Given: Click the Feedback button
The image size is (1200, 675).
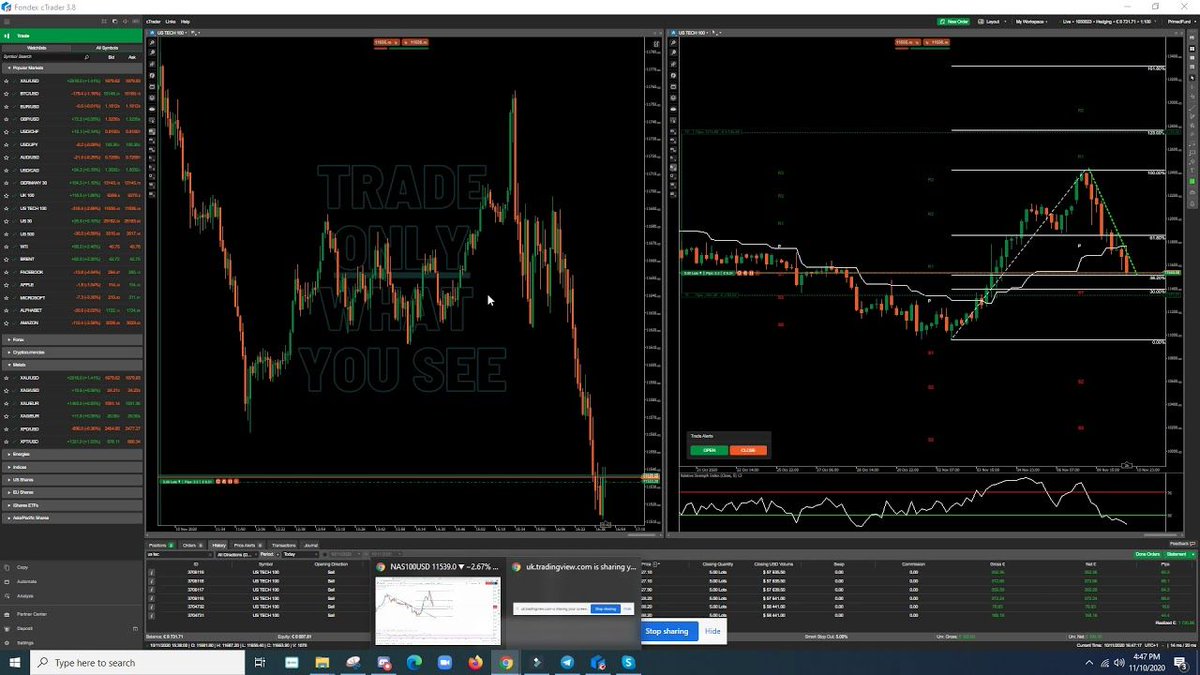Looking at the screenshot, I should tap(1181, 544).
